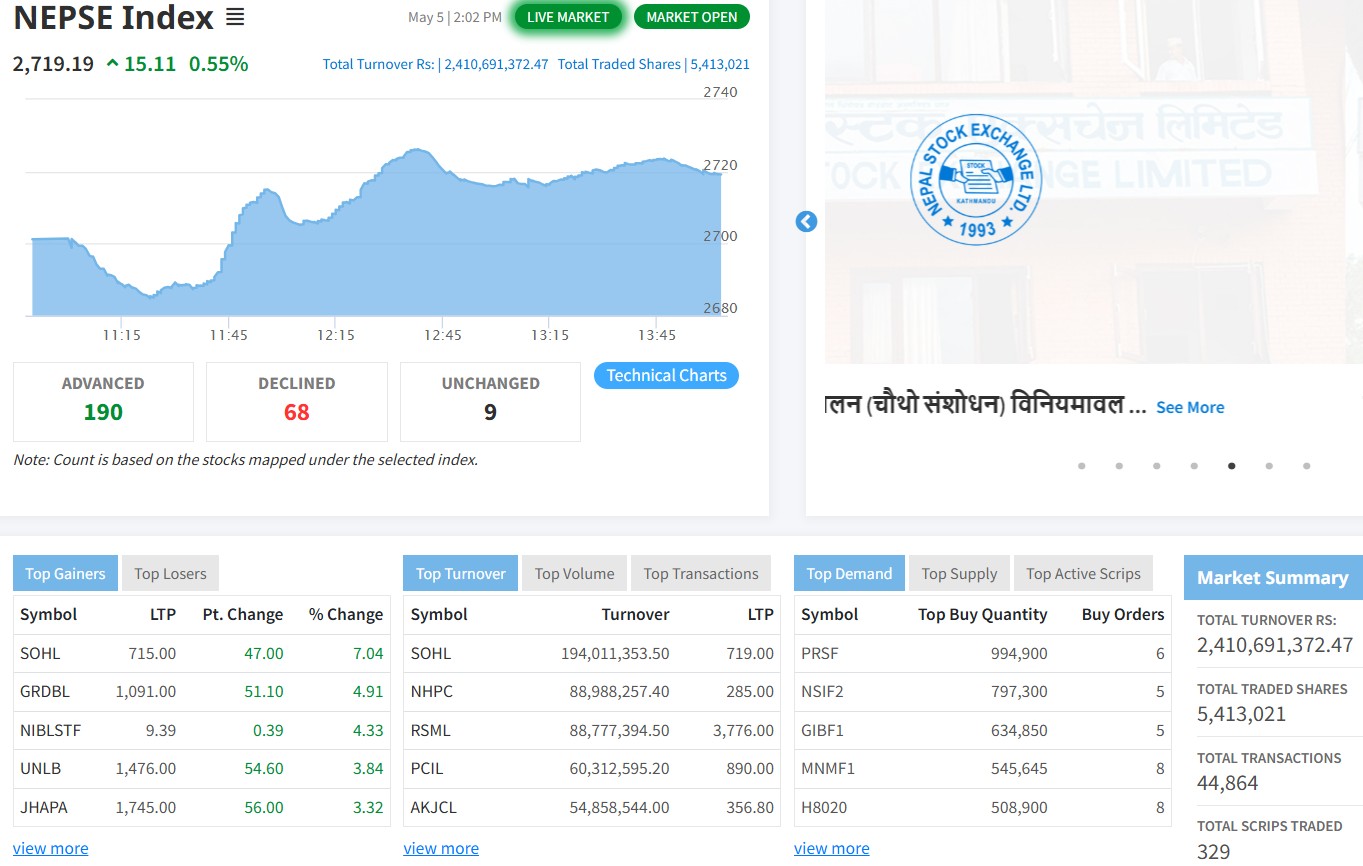Select the seventh carousel dot
This screenshot has height=866, width=1363.
[x=1306, y=466]
